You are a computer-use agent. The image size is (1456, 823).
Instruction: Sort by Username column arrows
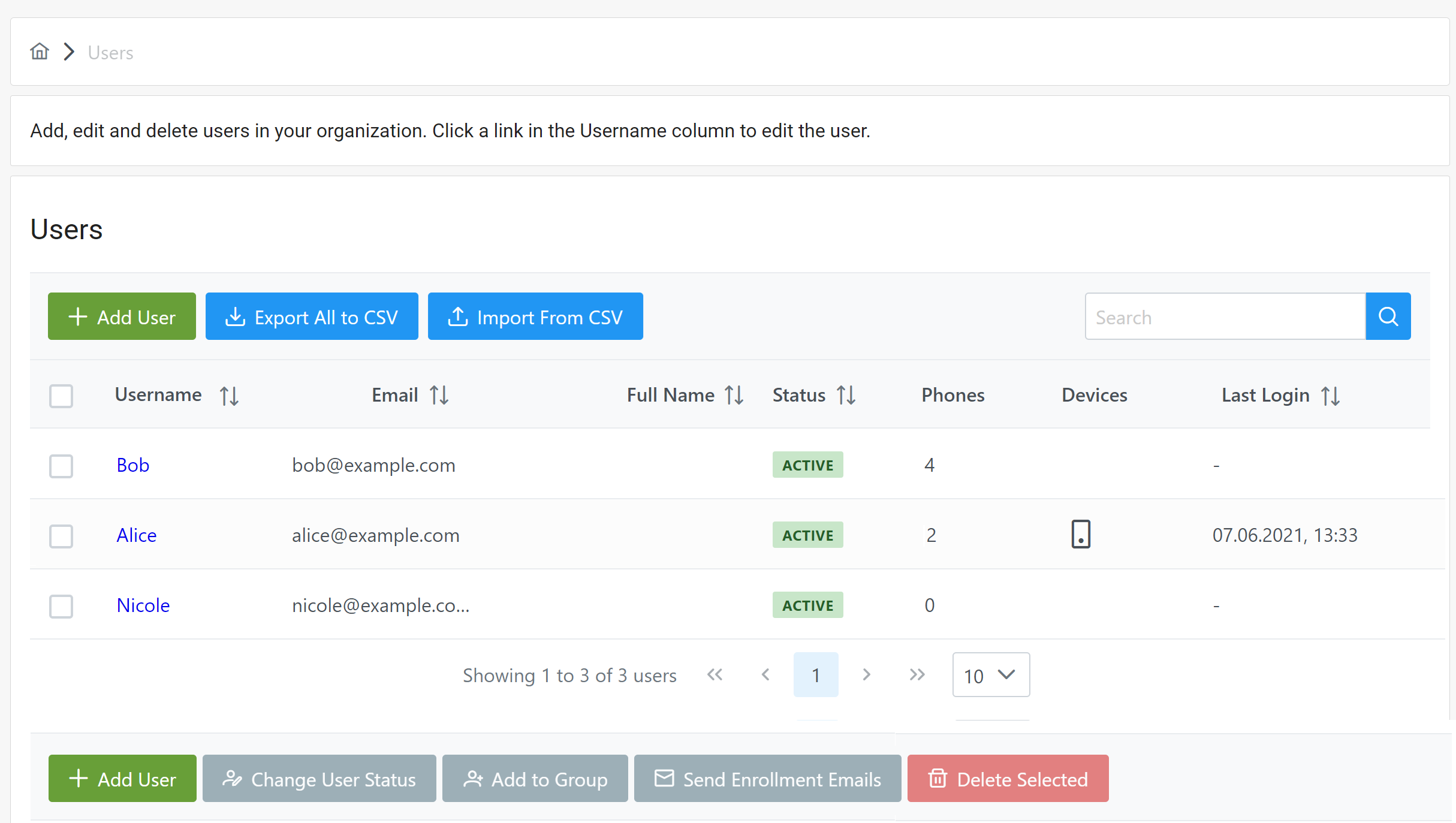(x=229, y=396)
